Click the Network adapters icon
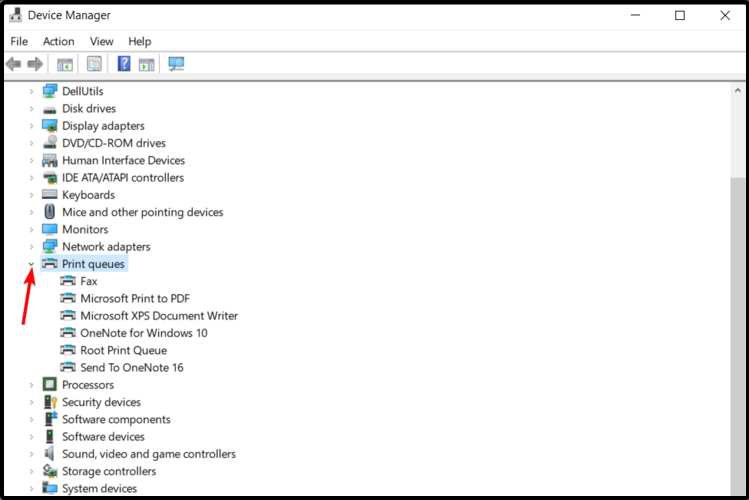This screenshot has width=749, height=500. click(50, 246)
